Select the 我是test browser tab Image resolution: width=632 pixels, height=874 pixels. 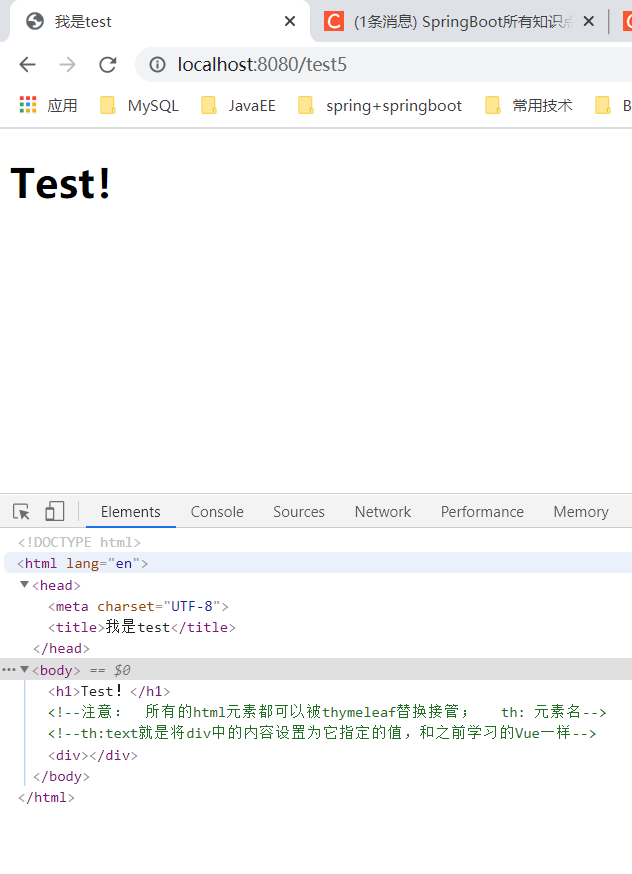pos(159,22)
